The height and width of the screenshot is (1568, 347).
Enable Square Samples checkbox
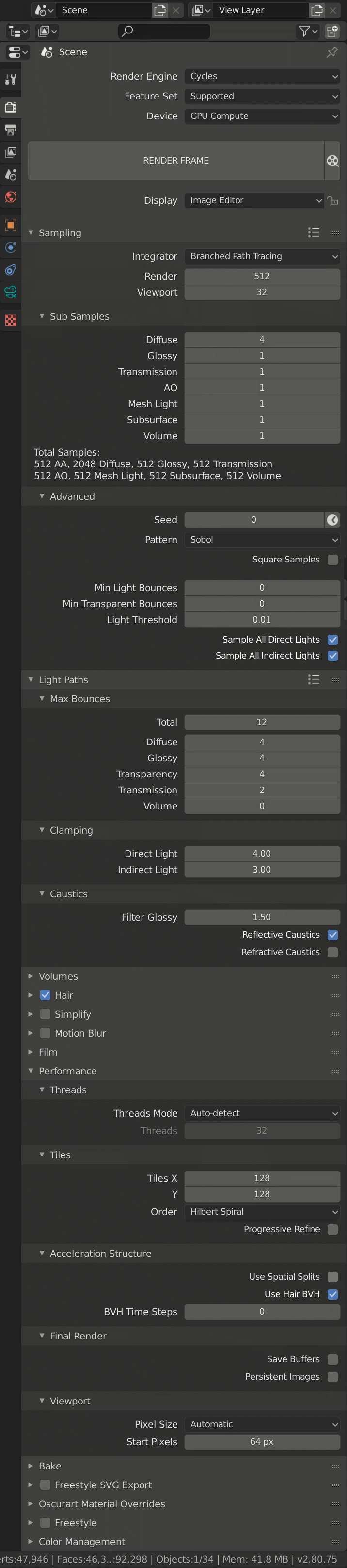[x=332, y=560]
